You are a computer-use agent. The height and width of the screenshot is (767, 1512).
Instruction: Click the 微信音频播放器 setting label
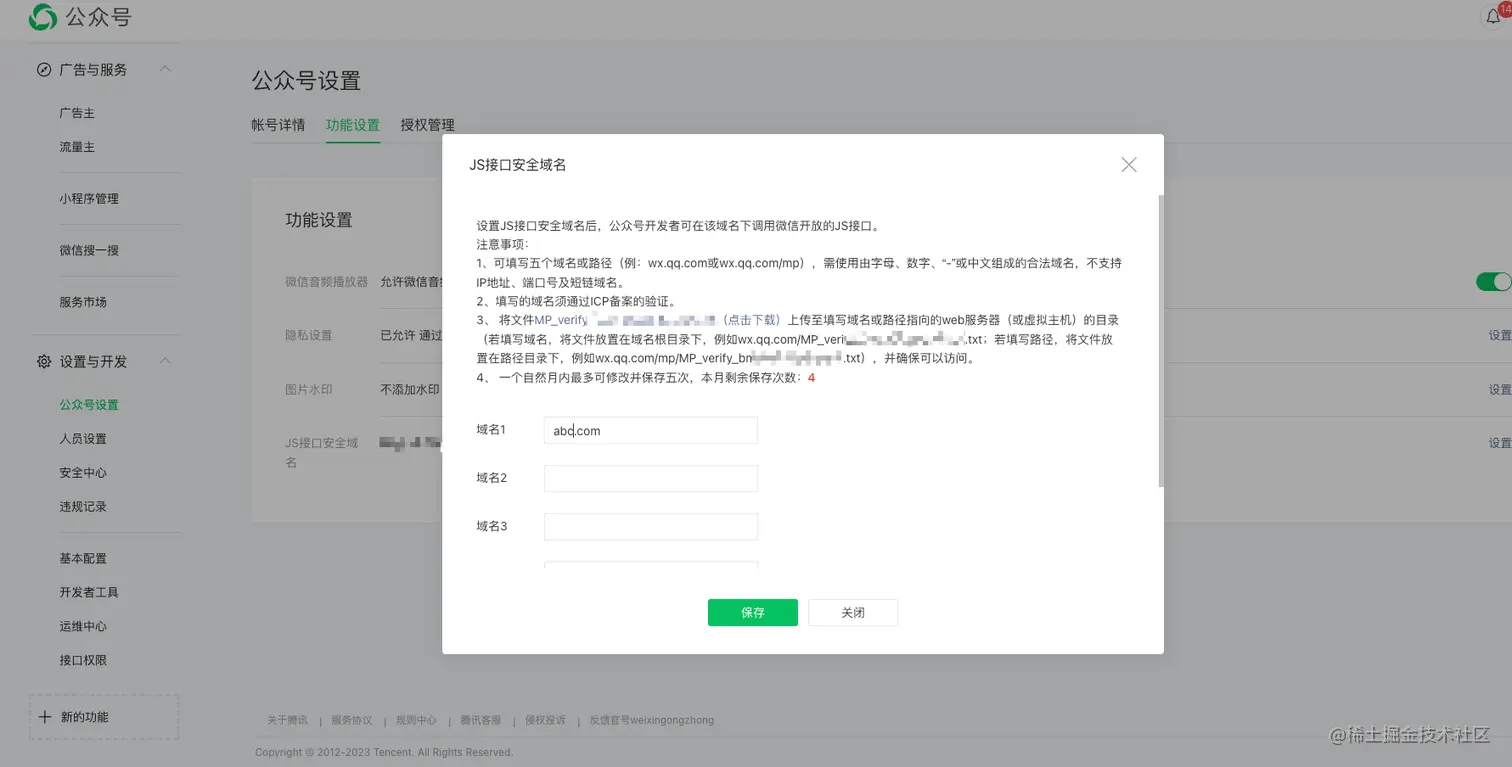(x=326, y=282)
